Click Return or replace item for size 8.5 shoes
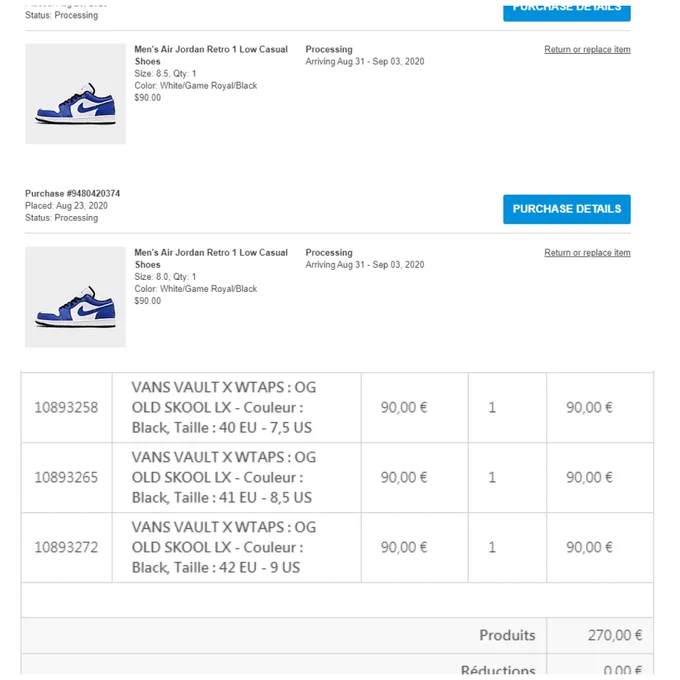This screenshot has height=680, width=680. 587,49
